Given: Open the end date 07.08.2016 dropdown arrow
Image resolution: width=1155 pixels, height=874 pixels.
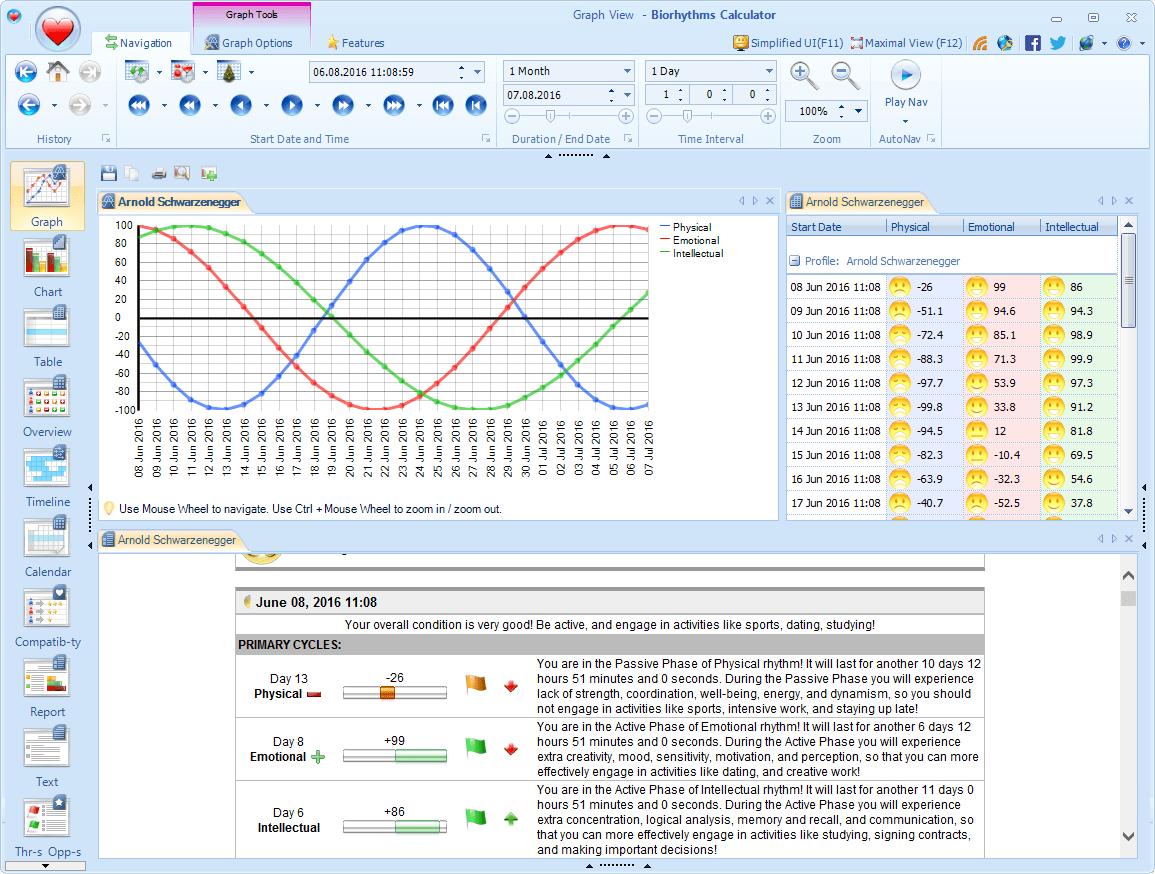Looking at the screenshot, I should (627, 95).
